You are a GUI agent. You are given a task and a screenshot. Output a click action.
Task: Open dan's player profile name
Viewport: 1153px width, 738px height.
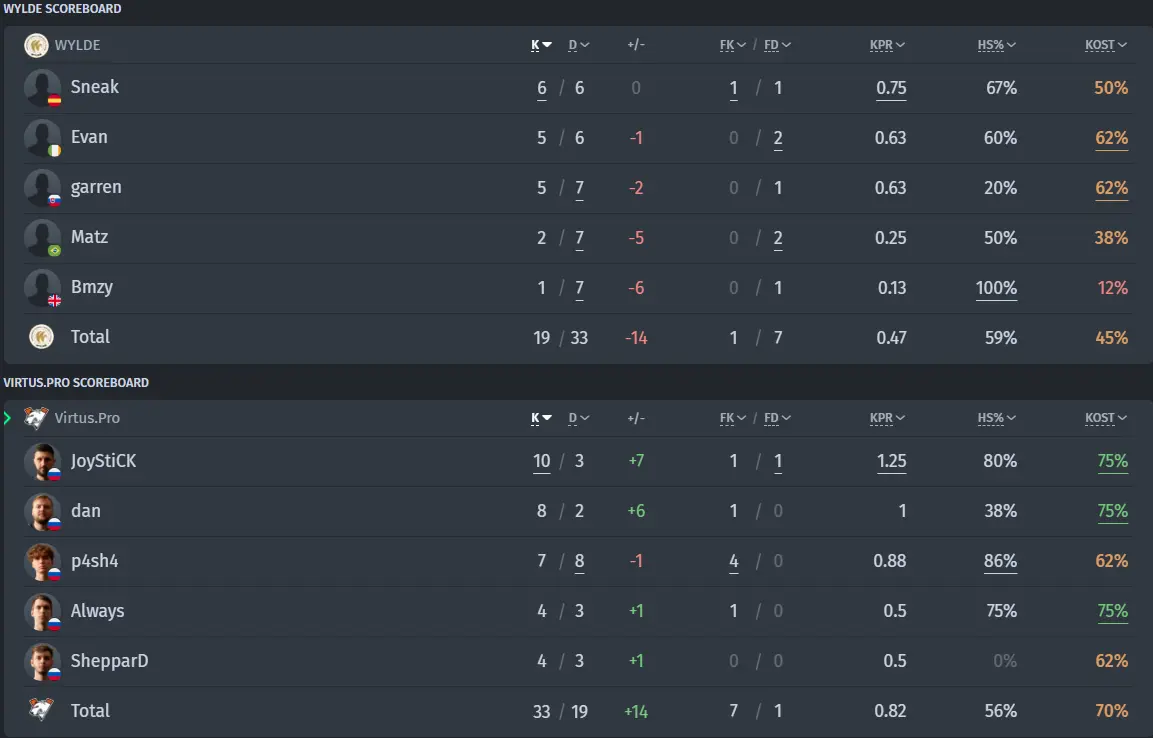click(85, 510)
